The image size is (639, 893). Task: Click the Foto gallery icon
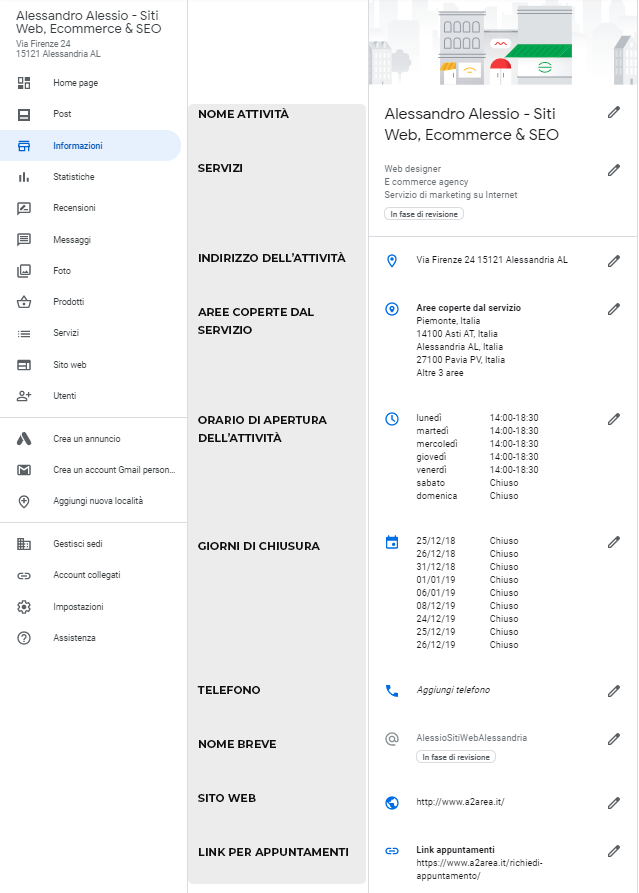coord(24,271)
